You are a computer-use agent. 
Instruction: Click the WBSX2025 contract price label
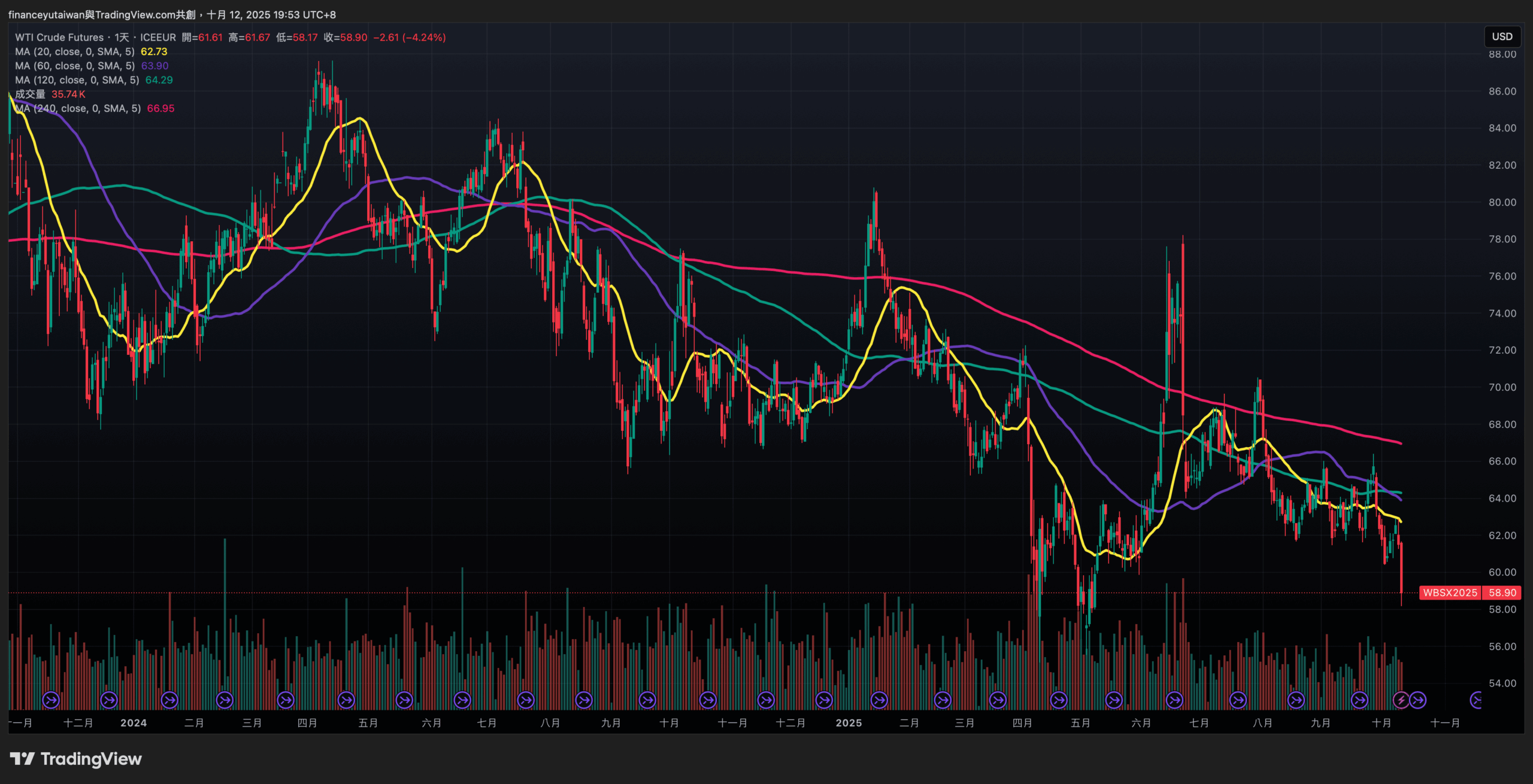pos(1449,592)
